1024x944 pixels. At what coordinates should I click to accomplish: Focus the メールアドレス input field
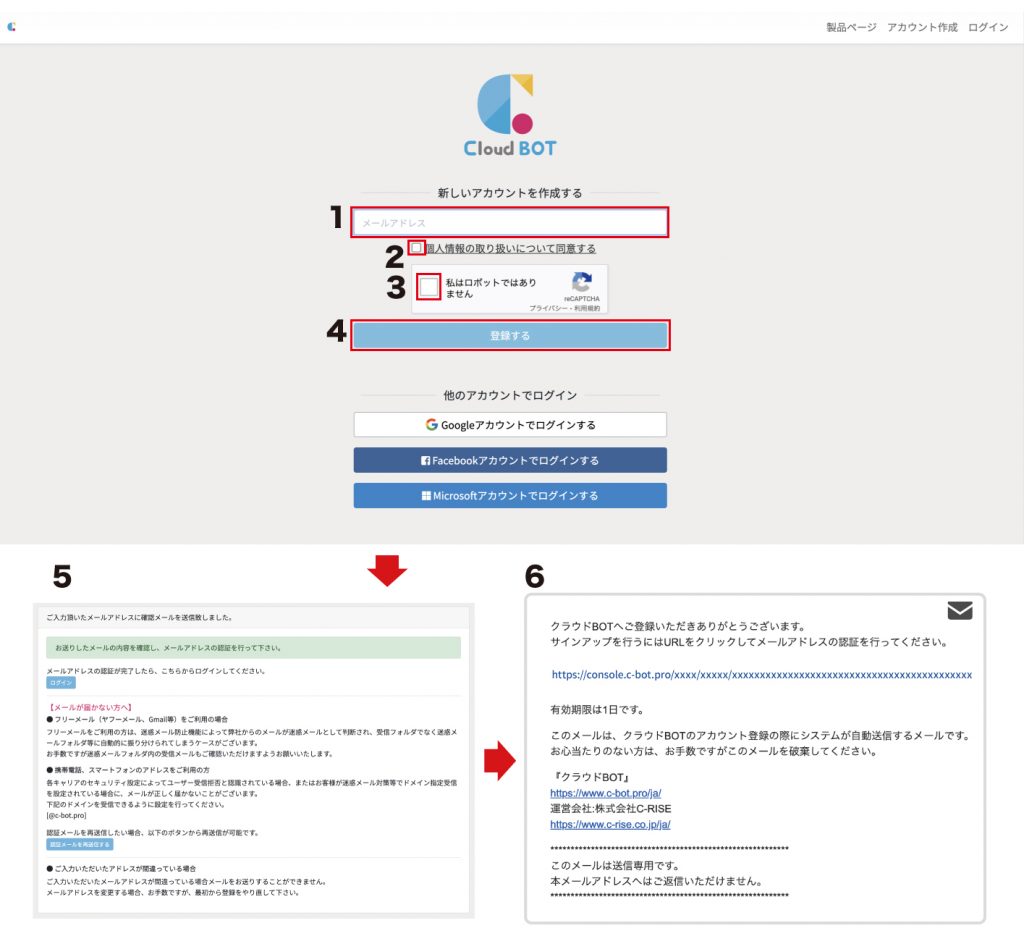click(x=510, y=222)
